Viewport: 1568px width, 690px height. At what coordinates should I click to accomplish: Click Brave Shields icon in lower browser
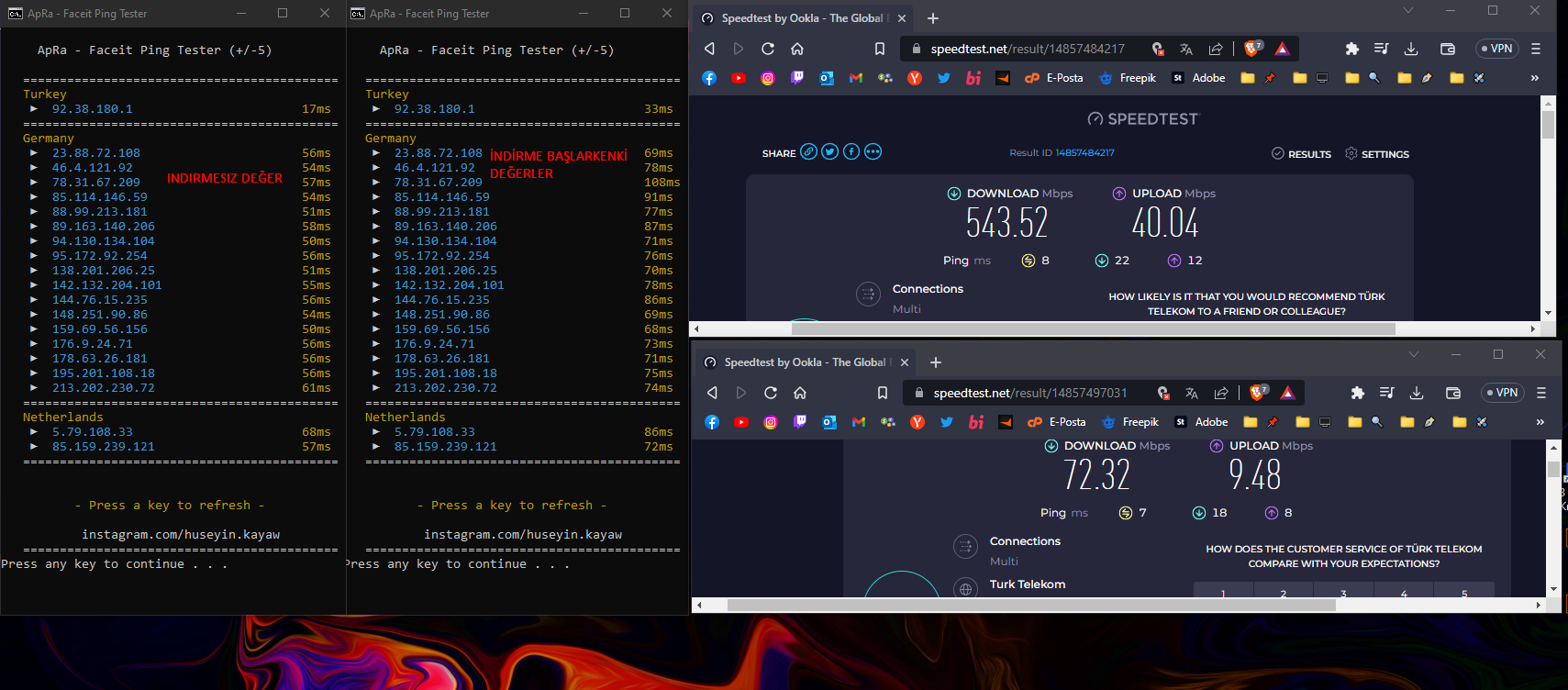(1258, 393)
